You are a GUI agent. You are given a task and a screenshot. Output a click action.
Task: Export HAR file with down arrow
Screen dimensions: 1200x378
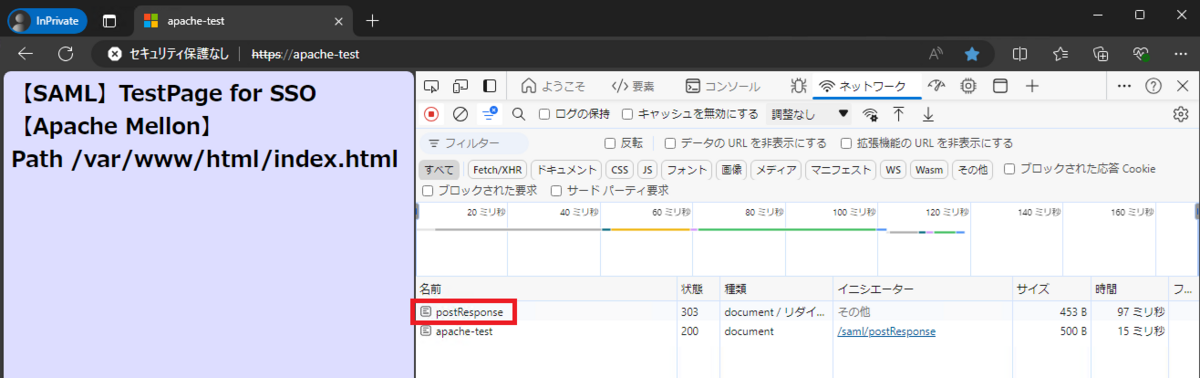(x=928, y=114)
